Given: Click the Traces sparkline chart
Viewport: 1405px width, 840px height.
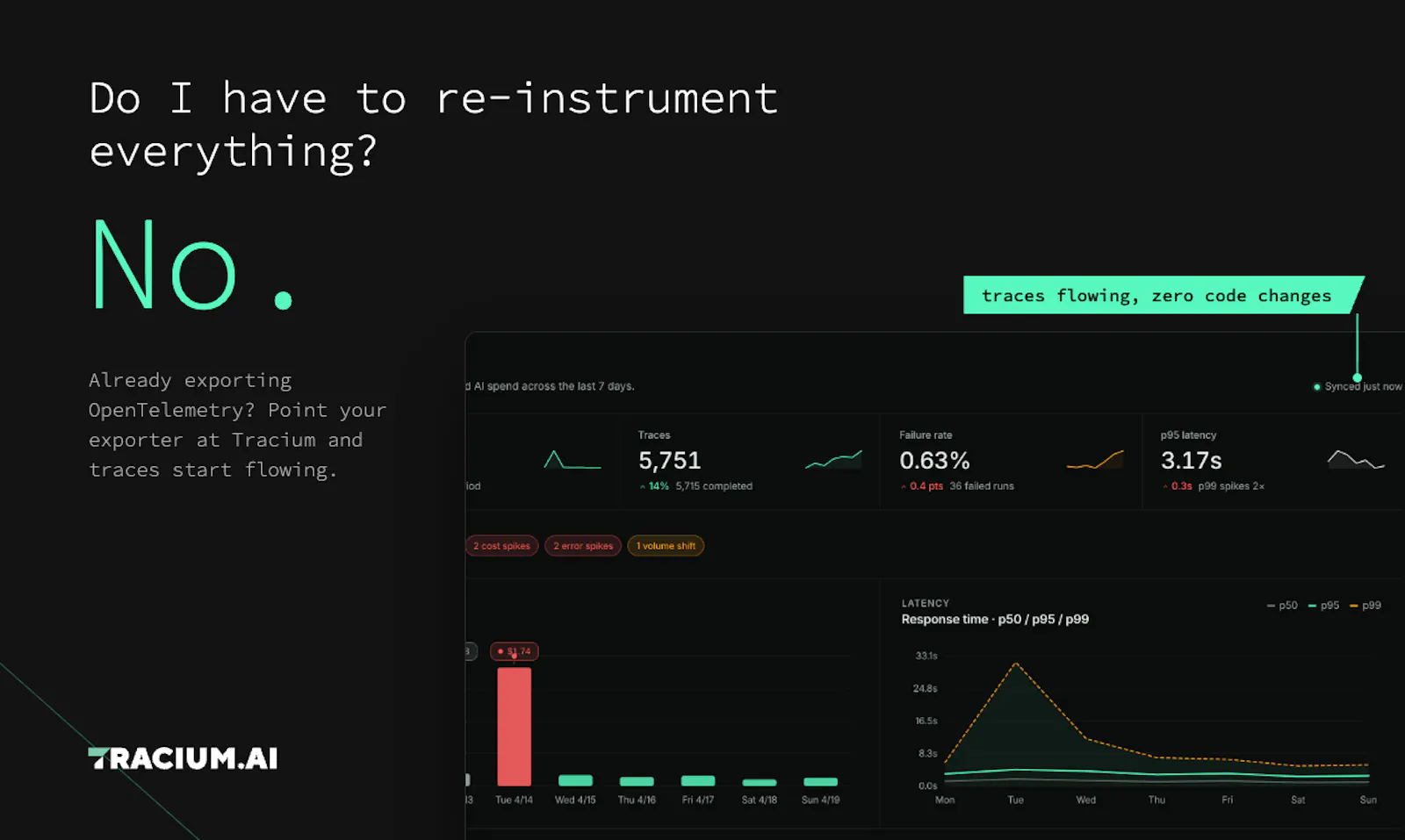Looking at the screenshot, I should tap(833, 459).
